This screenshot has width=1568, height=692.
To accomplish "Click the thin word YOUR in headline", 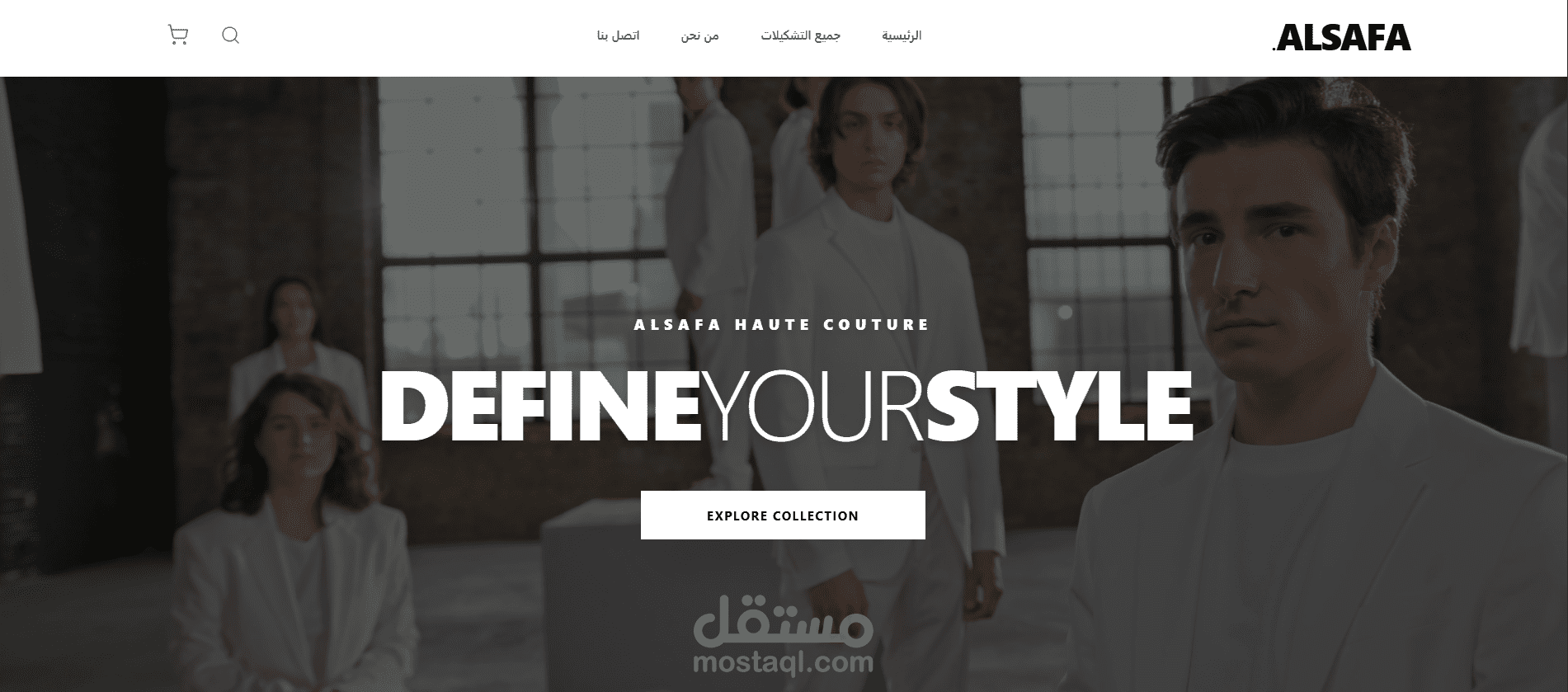I will pos(814,407).
